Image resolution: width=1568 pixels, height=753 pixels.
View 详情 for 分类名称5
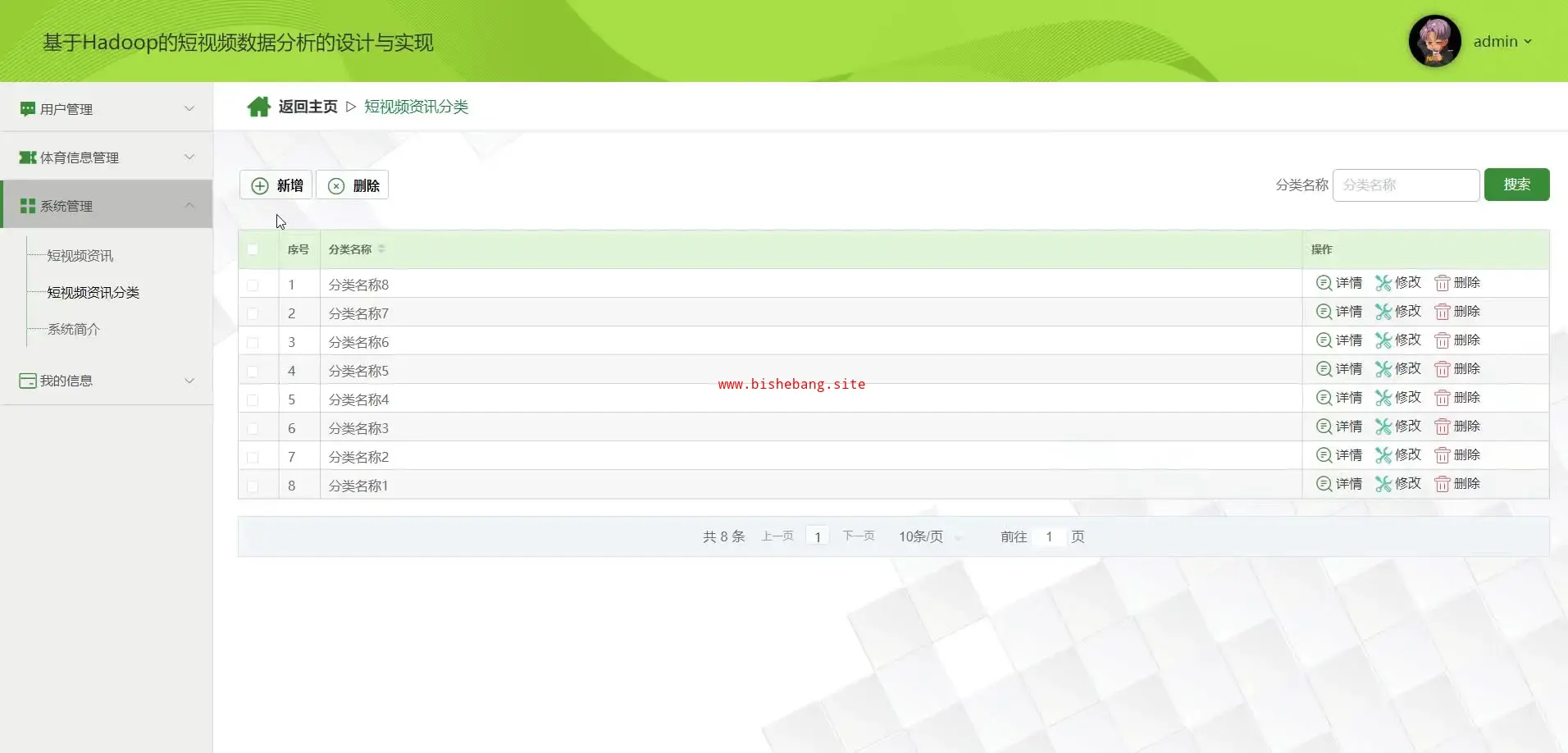[1339, 369]
